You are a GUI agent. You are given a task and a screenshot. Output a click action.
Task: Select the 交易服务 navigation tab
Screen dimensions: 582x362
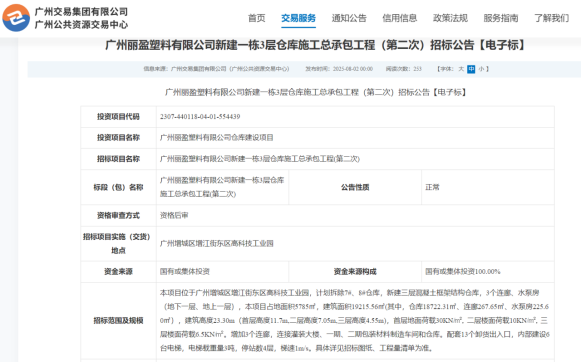(x=298, y=18)
